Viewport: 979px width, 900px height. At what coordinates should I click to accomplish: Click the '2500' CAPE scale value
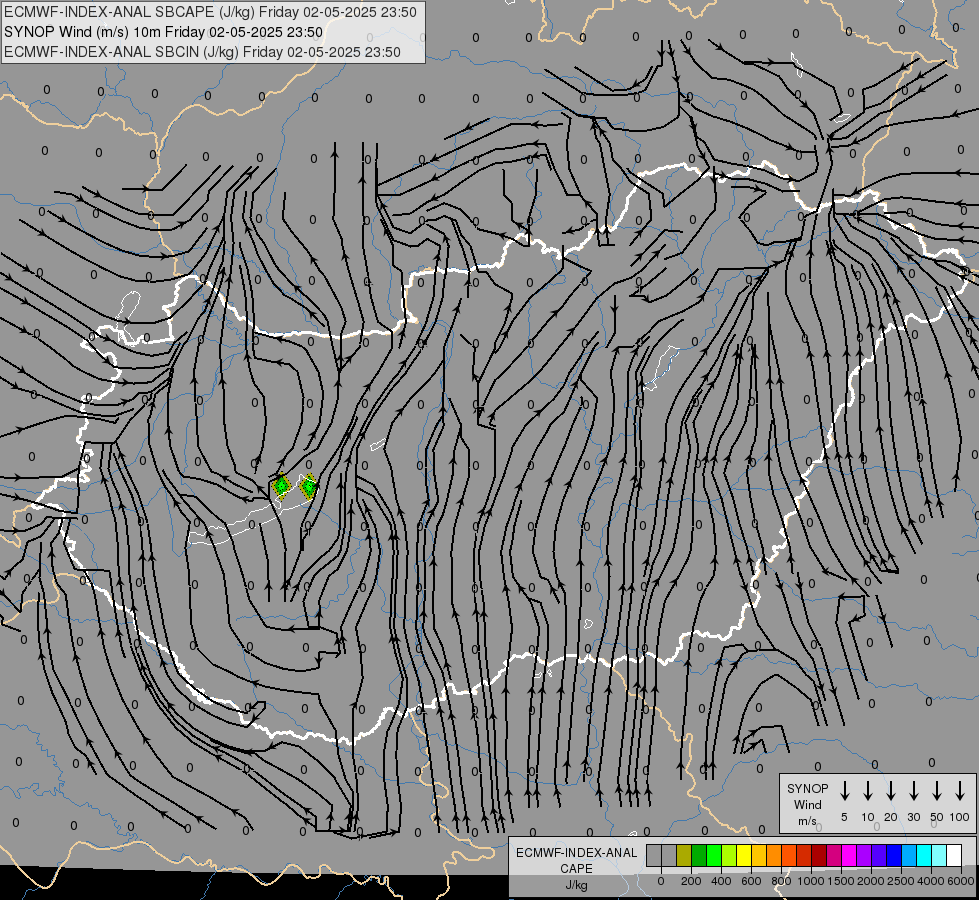point(901,881)
